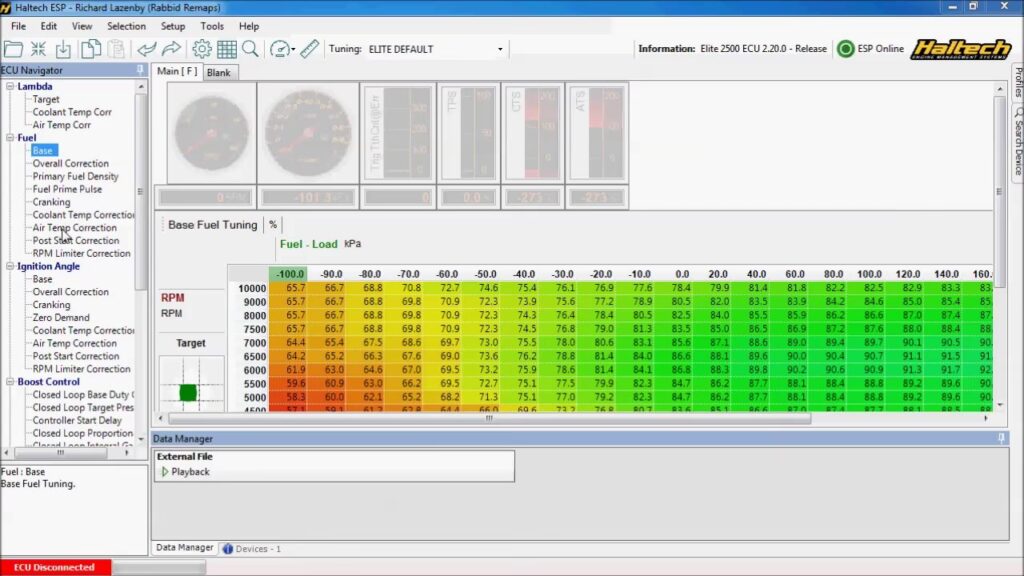
Task: Collapse the Lambda tree node
Action: coord(10,86)
